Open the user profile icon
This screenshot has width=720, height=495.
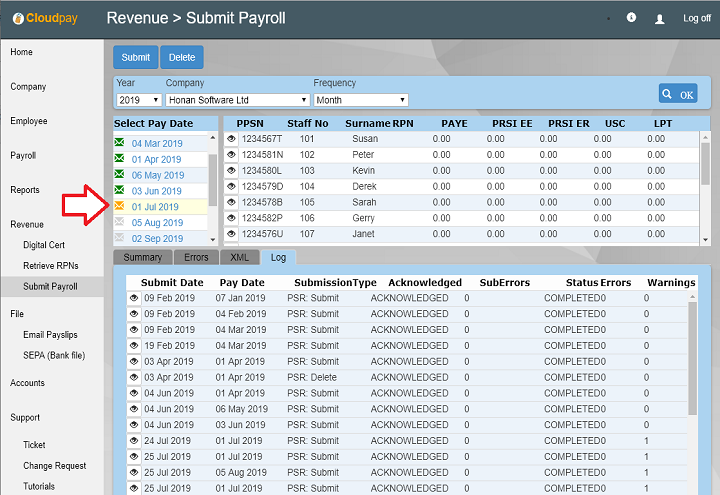659,19
